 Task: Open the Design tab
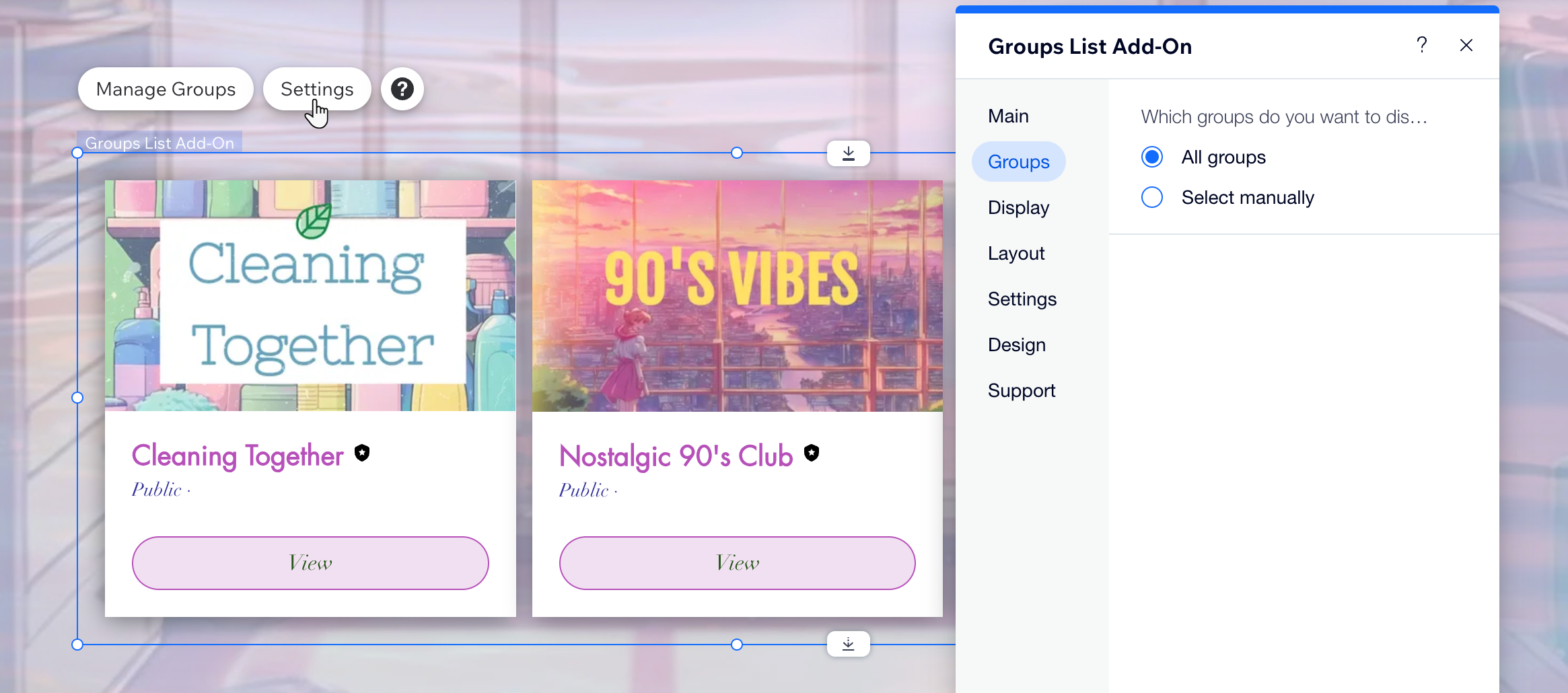coord(1016,344)
